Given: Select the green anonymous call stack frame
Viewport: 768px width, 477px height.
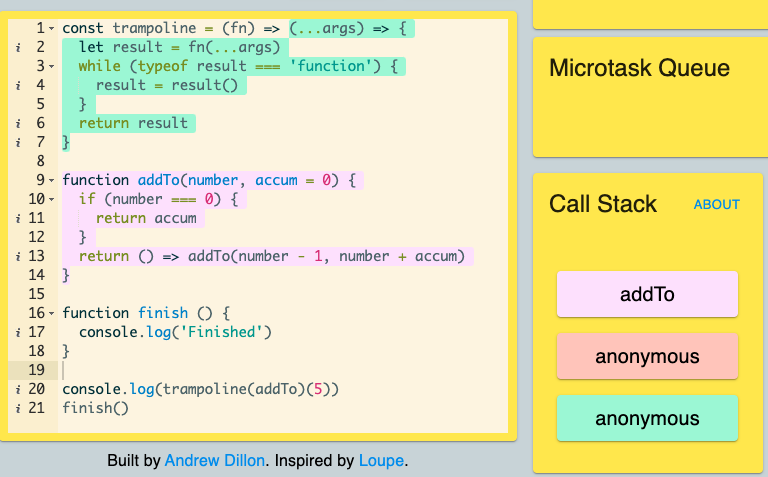Looking at the screenshot, I should (647, 418).
